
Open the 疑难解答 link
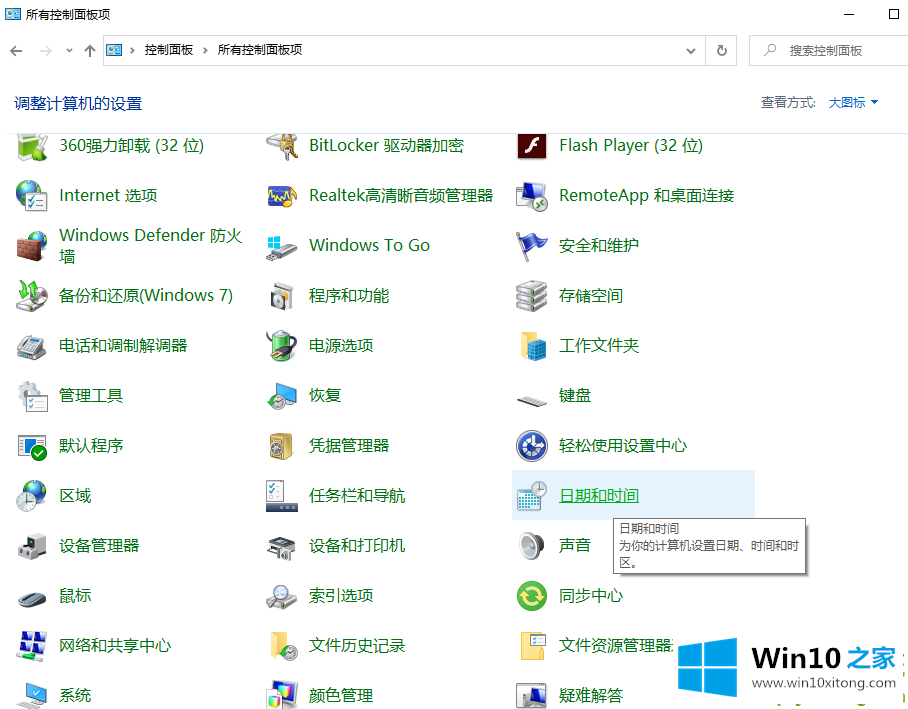tap(591, 695)
